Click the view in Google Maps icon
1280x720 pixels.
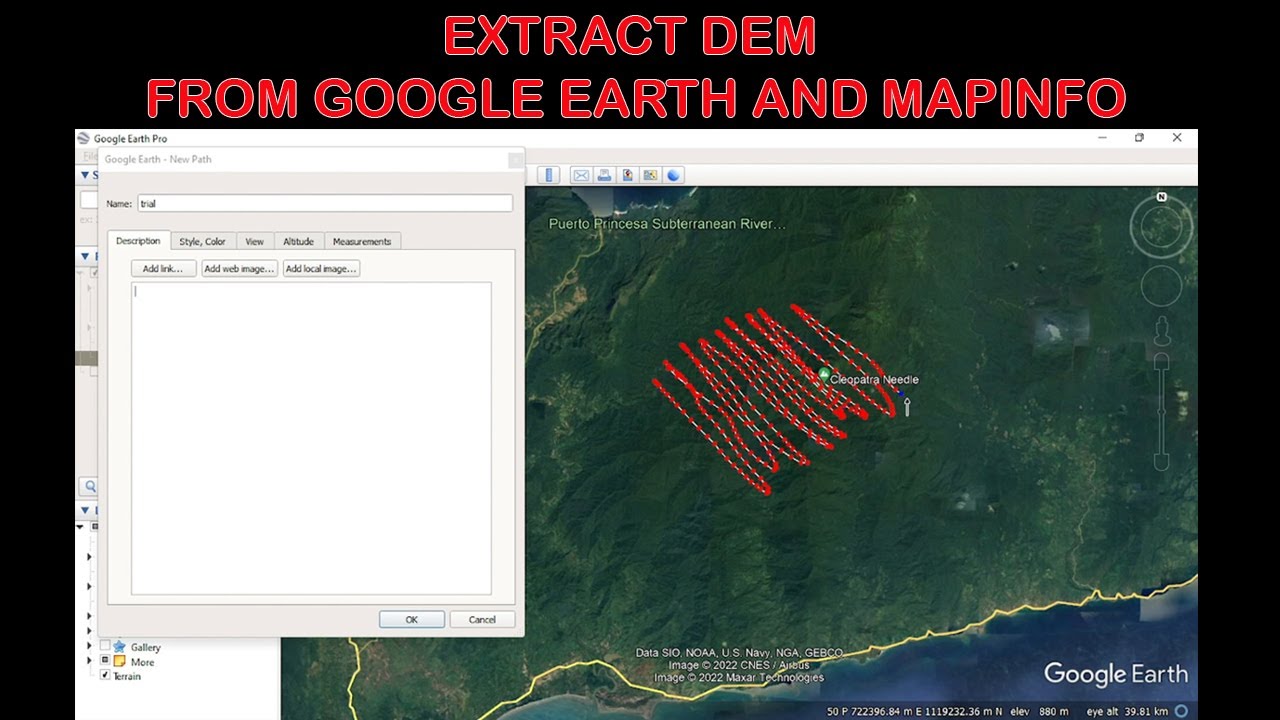(x=650, y=175)
